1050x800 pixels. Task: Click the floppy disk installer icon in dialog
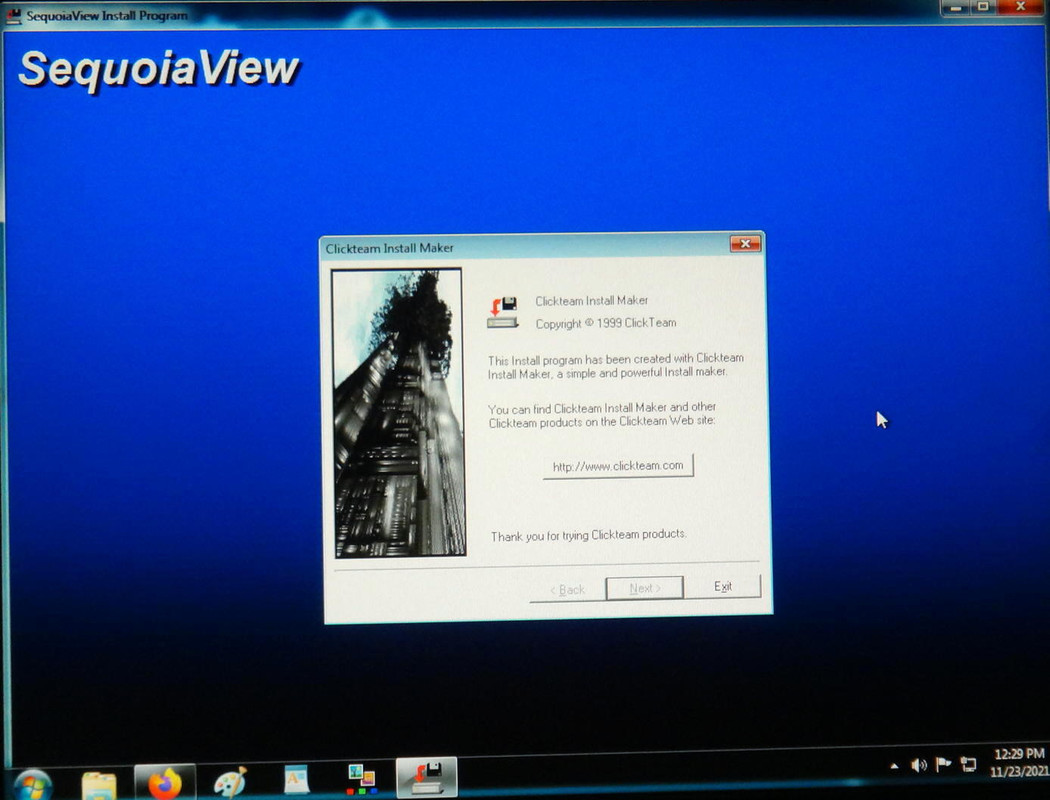click(503, 313)
